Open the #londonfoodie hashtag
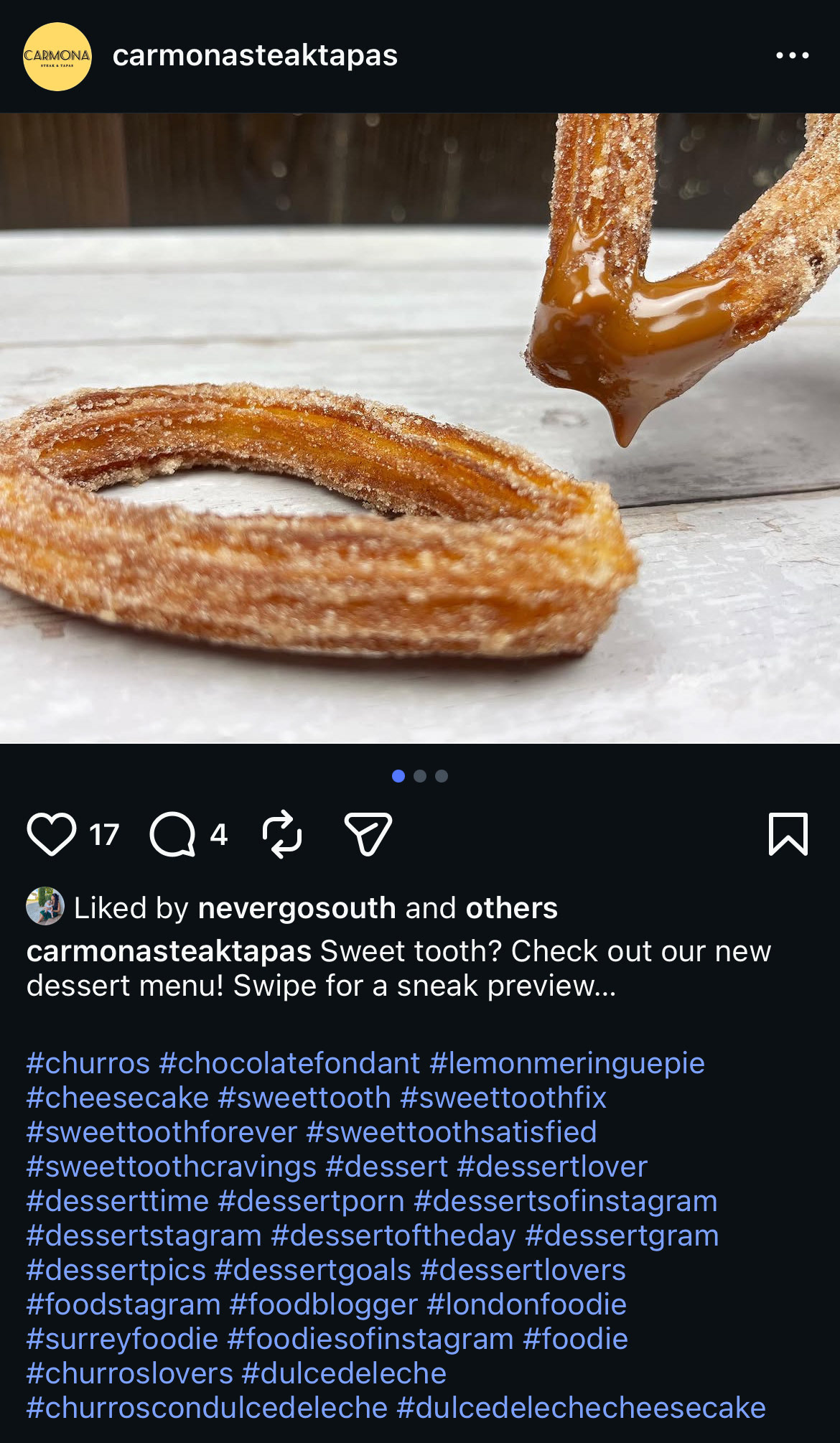 (527, 1304)
